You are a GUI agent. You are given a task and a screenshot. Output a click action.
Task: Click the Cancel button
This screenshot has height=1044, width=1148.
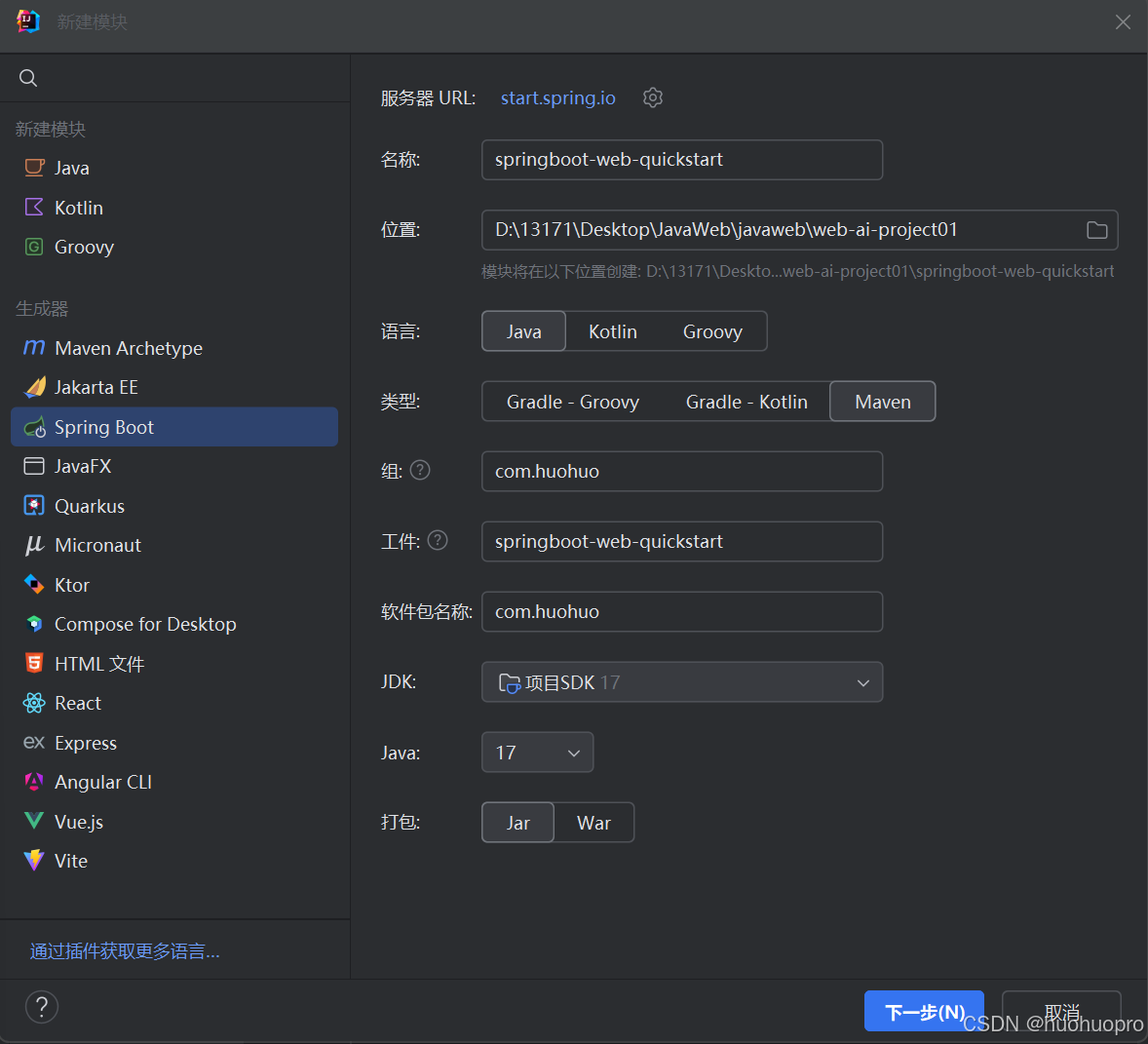1061,1011
